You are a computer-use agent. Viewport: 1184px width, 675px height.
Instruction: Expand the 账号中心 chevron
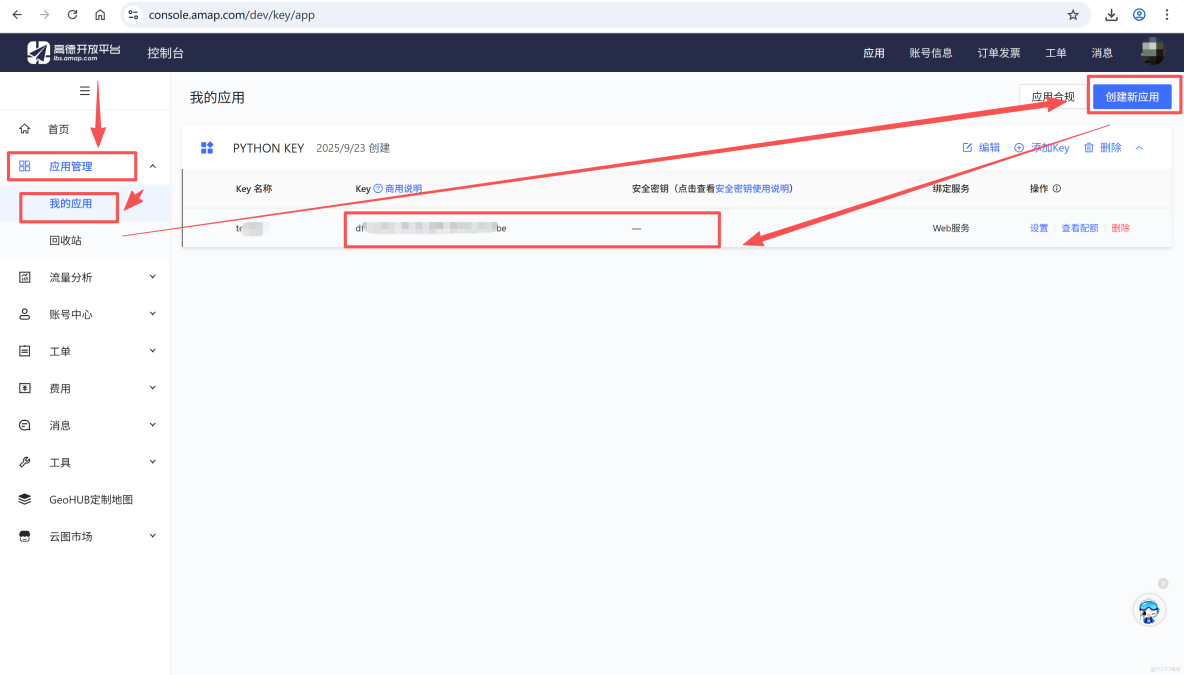pyautogui.click(x=152, y=313)
